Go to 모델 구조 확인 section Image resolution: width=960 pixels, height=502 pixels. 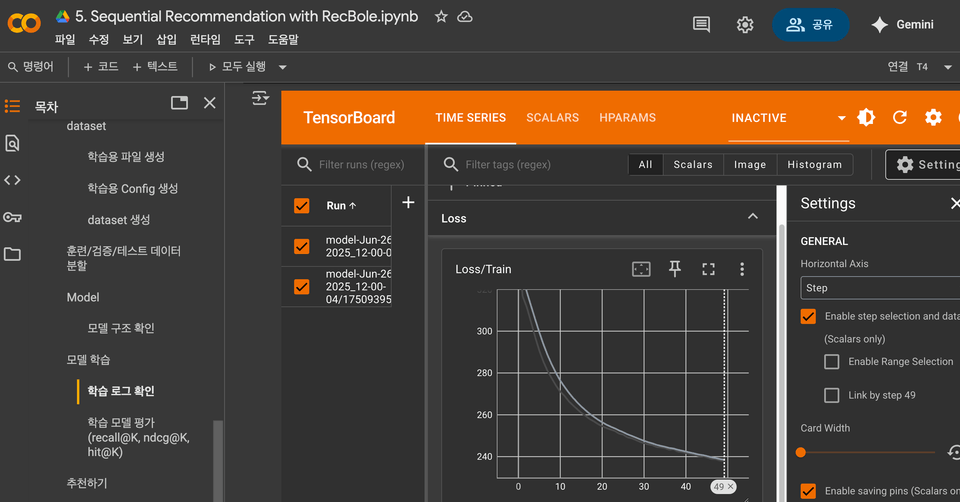[x=121, y=328]
